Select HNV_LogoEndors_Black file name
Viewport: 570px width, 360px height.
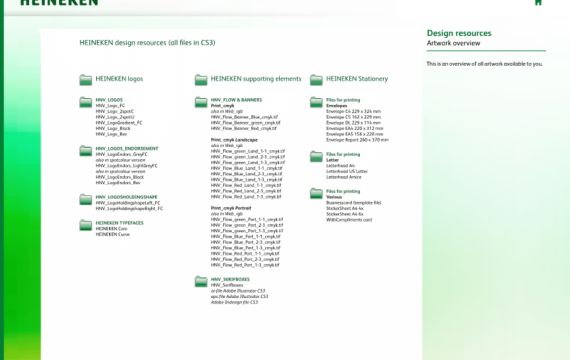coord(120,177)
